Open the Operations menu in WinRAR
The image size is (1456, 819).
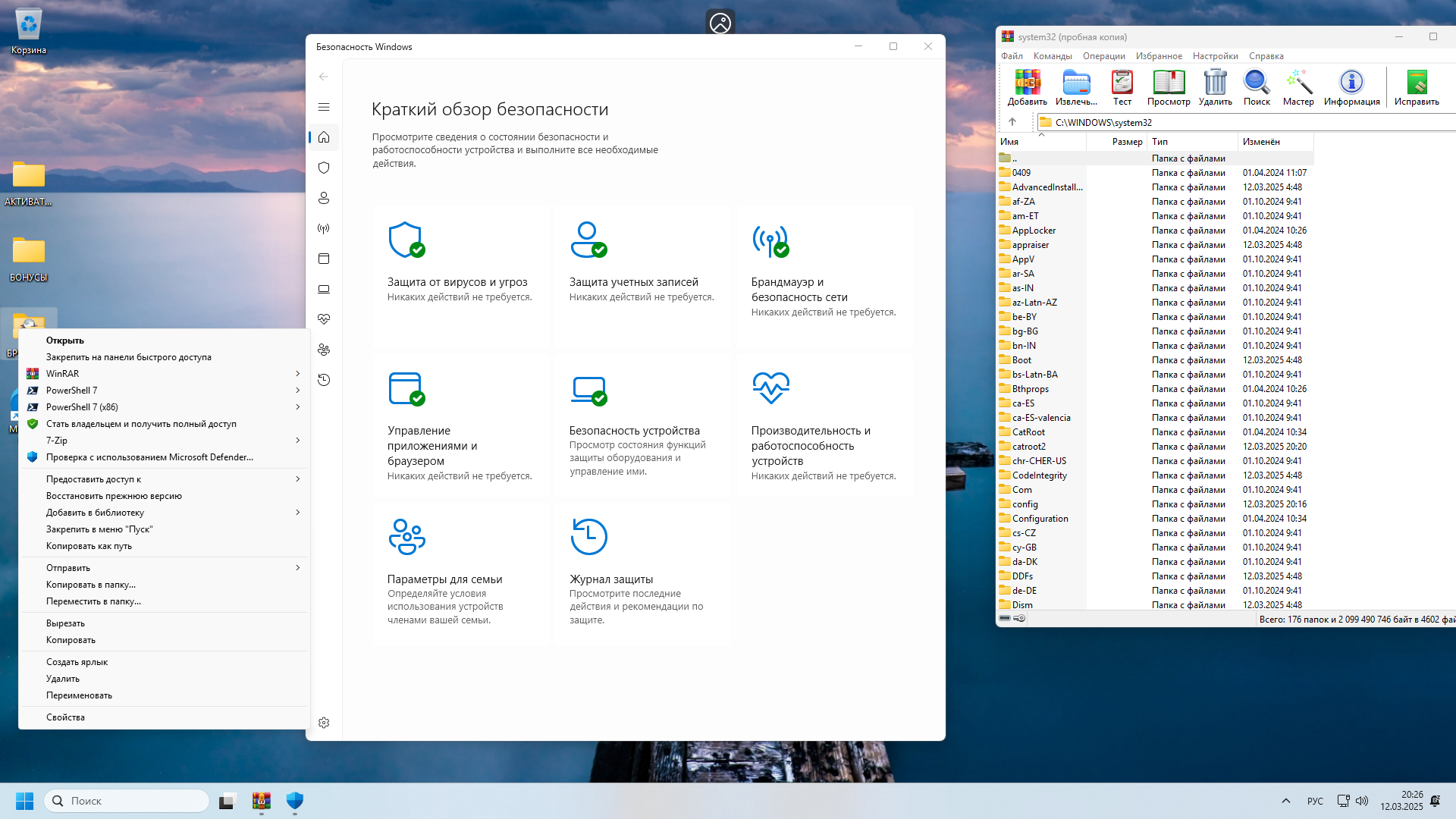pos(1103,56)
